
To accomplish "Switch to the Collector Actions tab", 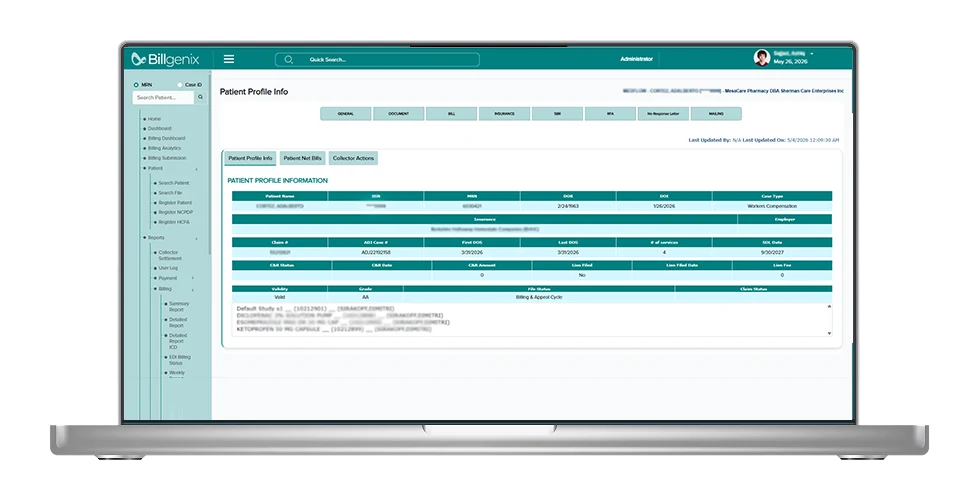I will pyautogui.click(x=354, y=158).
